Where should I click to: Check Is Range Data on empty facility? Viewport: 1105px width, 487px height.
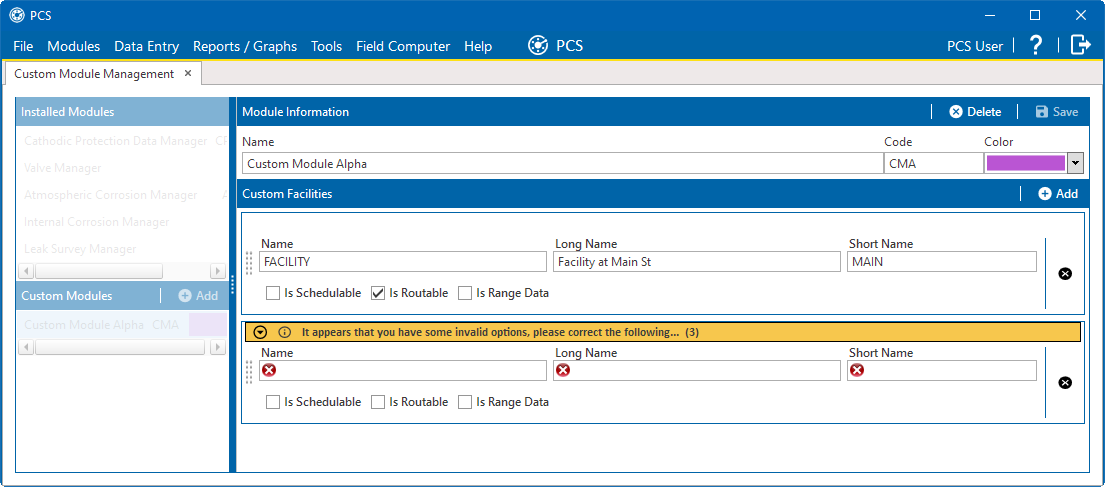pos(464,402)
